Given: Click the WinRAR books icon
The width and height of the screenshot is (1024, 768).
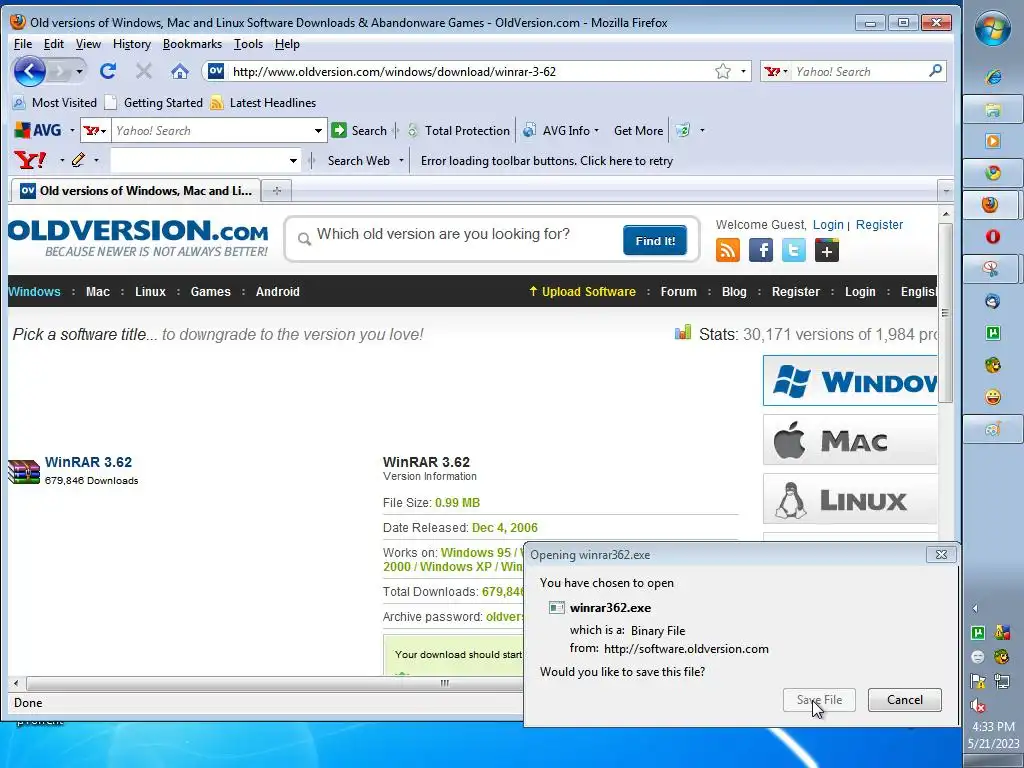Looking at the screenshot, I should click(x=24, y=472).
